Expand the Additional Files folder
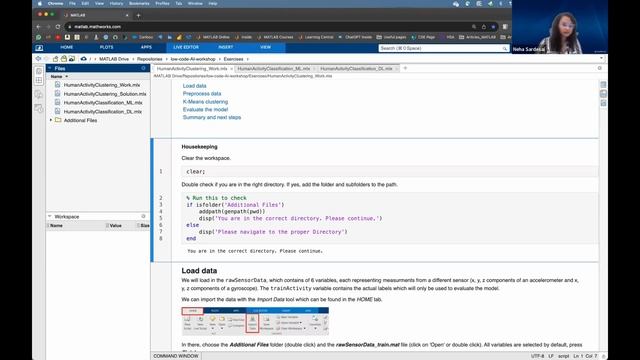This screenshot has height=360, width=640. click(x=51, y=120)
